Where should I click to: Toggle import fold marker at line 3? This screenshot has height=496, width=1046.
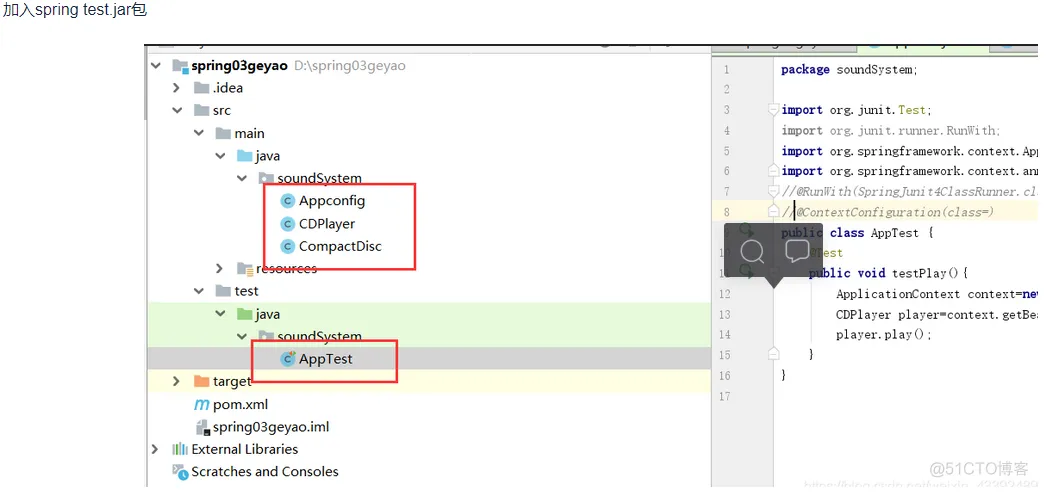click(x=773, y=109)
